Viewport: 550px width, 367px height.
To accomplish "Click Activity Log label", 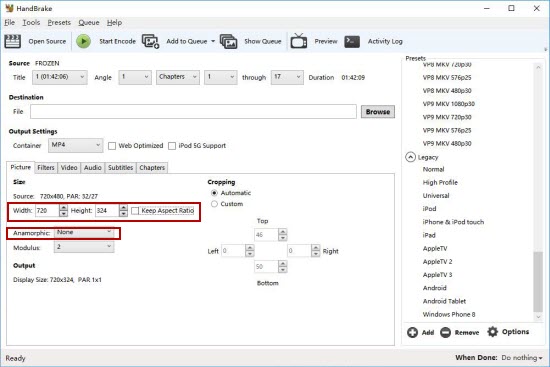I will tap(385, 41).
